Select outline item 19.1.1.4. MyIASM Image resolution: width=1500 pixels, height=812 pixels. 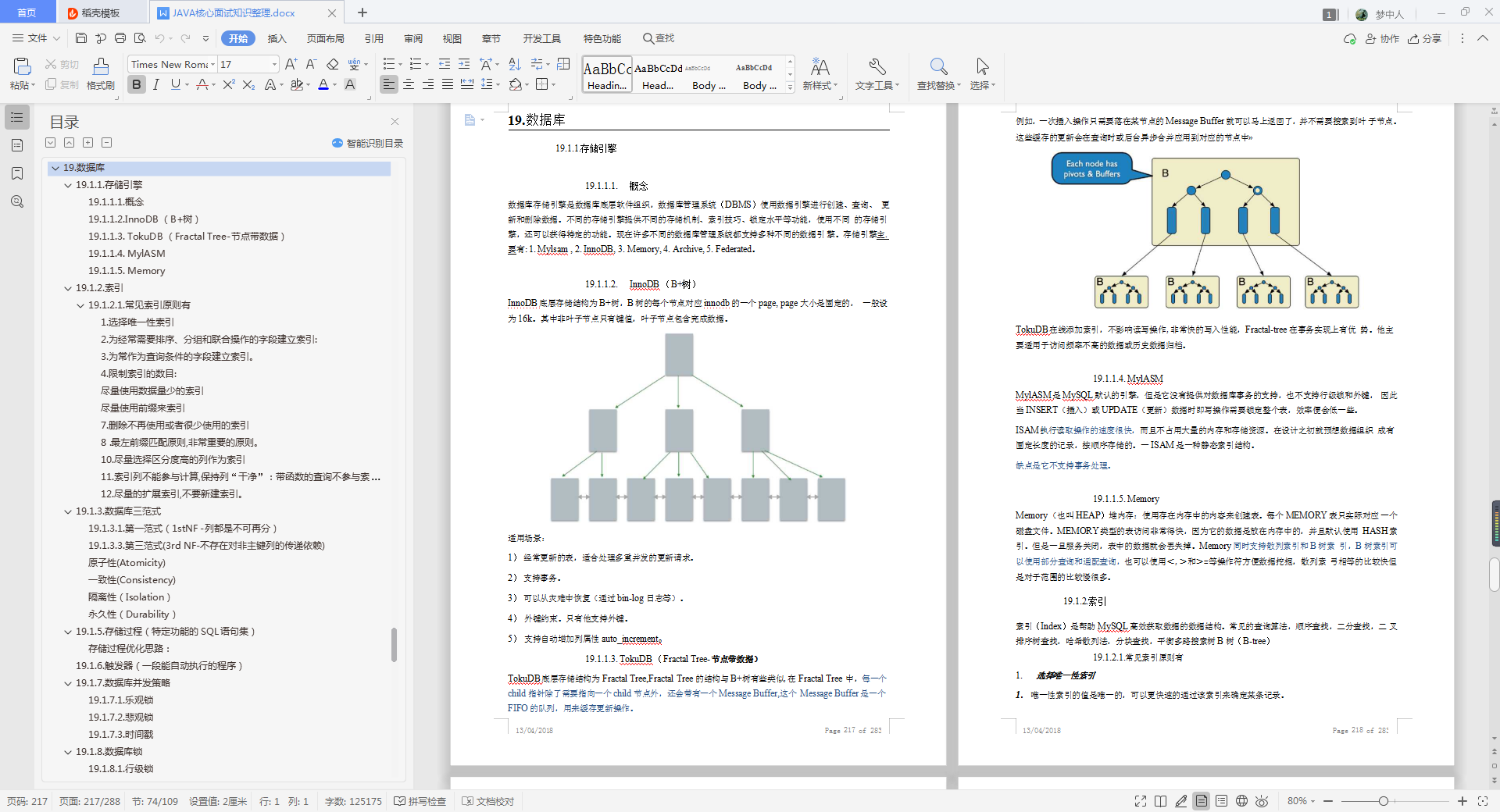127,254
